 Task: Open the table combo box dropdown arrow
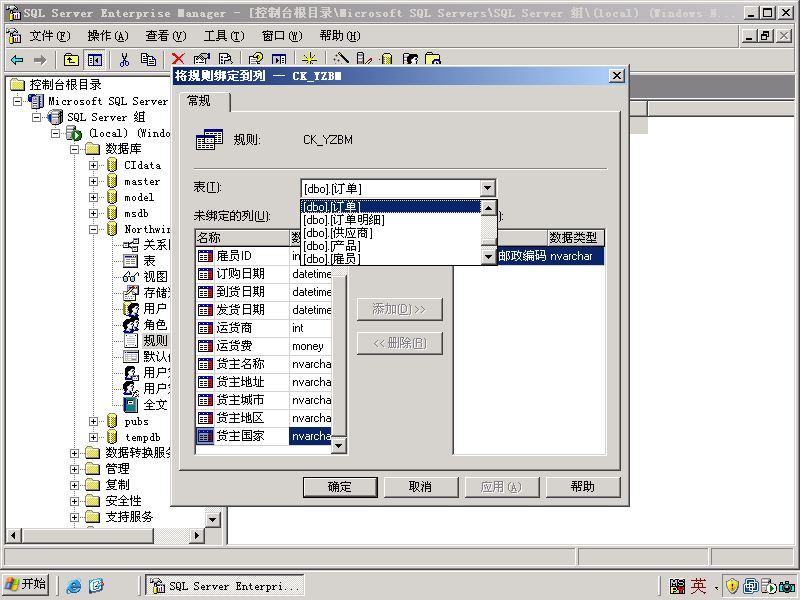(487, 188)
